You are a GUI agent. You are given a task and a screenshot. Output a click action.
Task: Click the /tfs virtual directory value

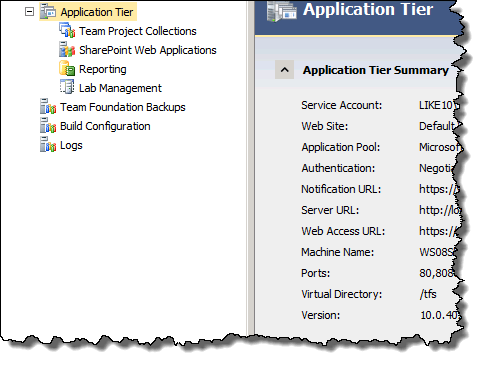point(428,294)
